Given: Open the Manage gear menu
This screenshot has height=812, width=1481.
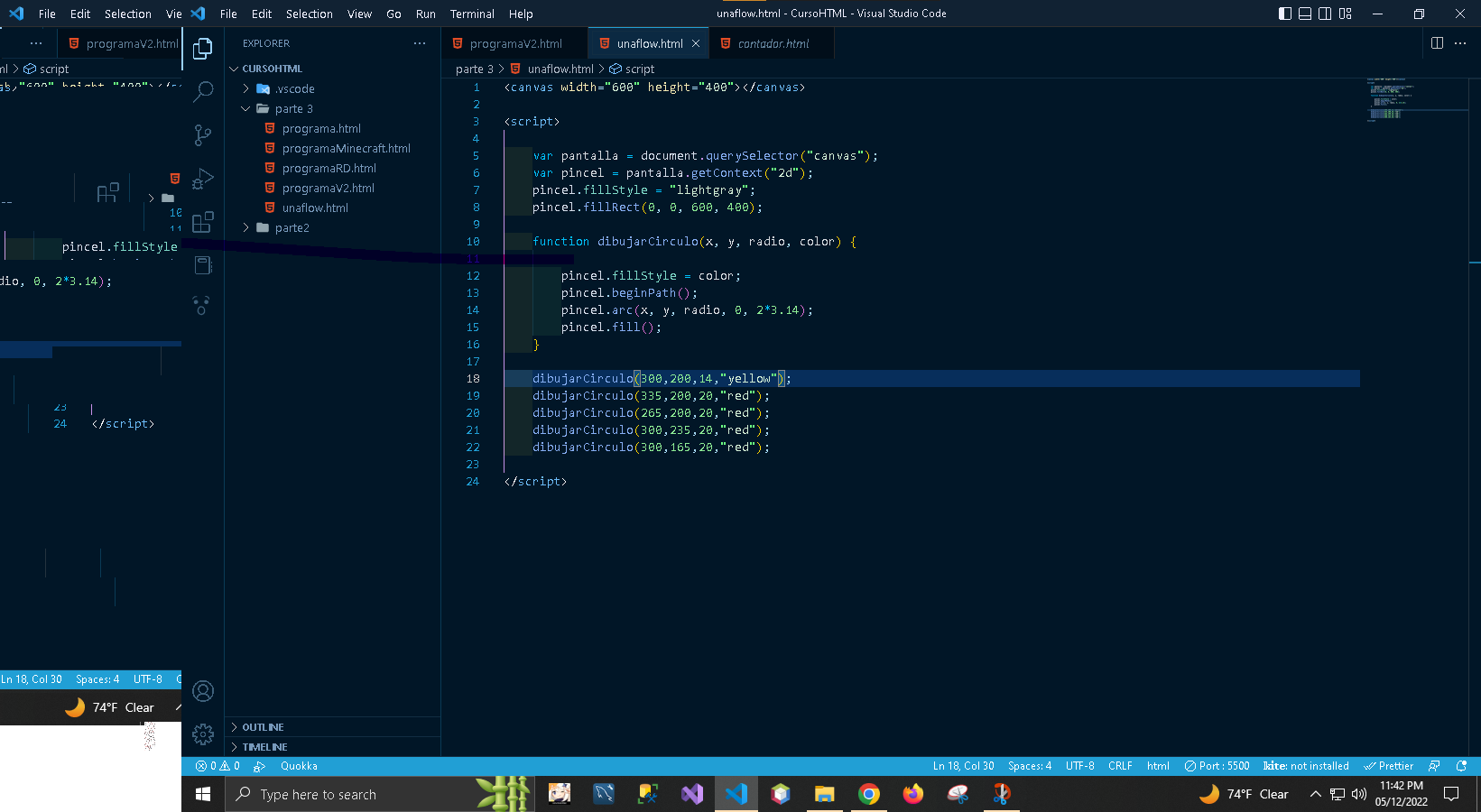Looking at the screenshot, I should [x=203, y=734].
